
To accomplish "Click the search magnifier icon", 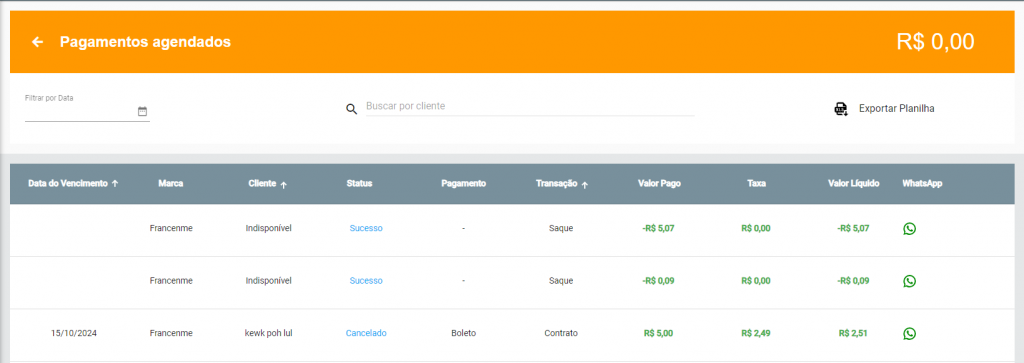I will [x=351, y=109].
